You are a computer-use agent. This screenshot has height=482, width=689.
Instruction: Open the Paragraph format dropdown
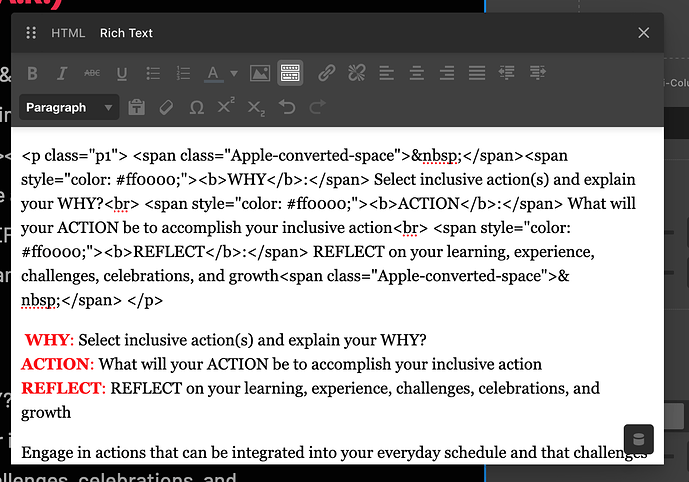click(x=69, y=107)
